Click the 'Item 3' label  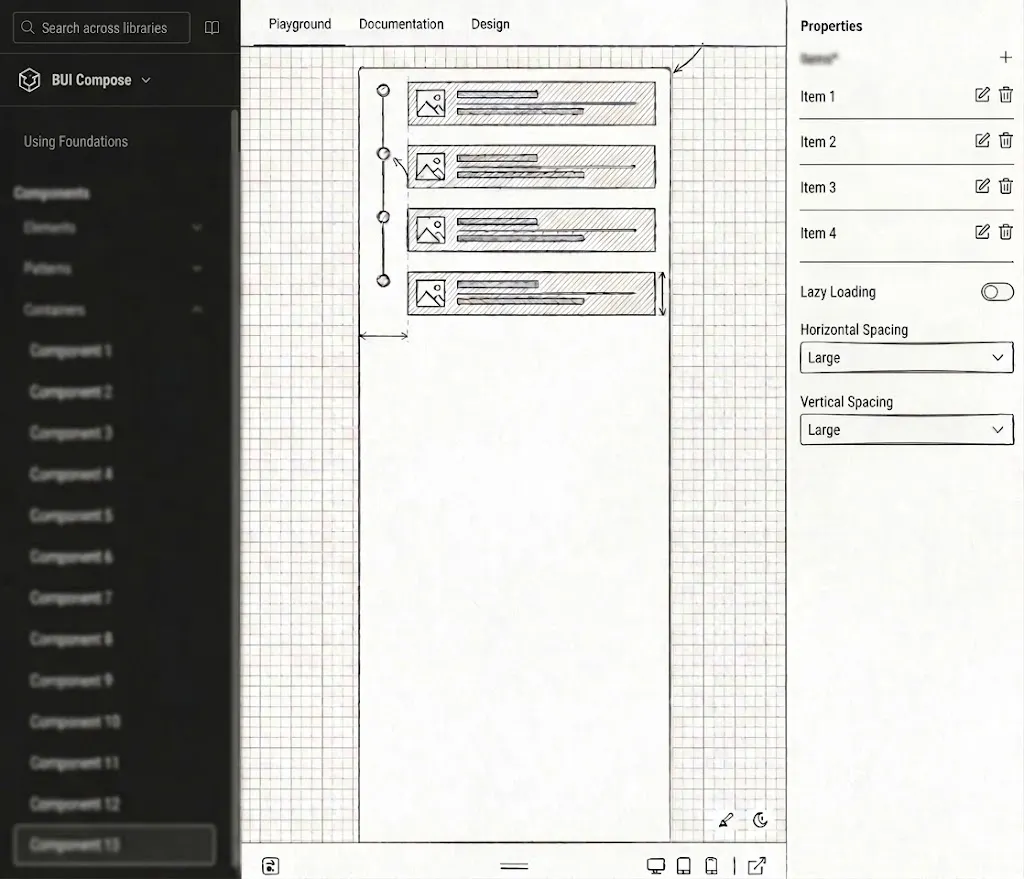[x=818, y=187]
